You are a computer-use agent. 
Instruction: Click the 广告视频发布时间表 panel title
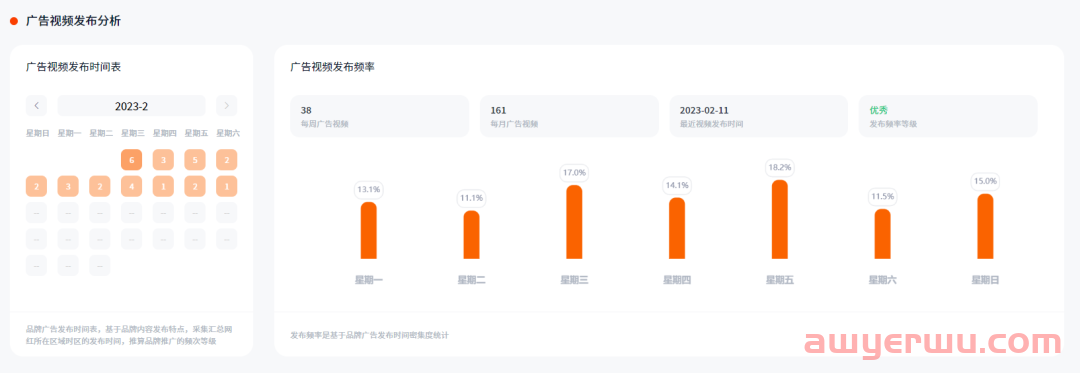click(74, 67)
